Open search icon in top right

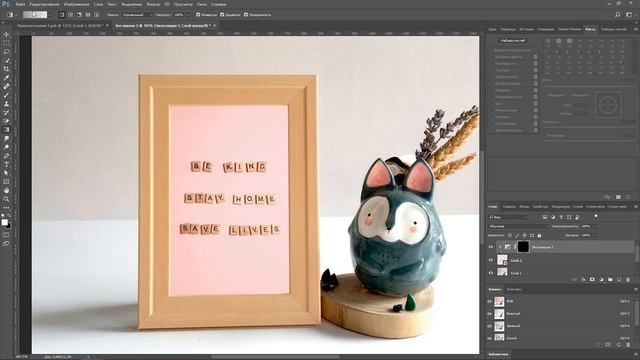pyautogui.click(x=618, y=15)
